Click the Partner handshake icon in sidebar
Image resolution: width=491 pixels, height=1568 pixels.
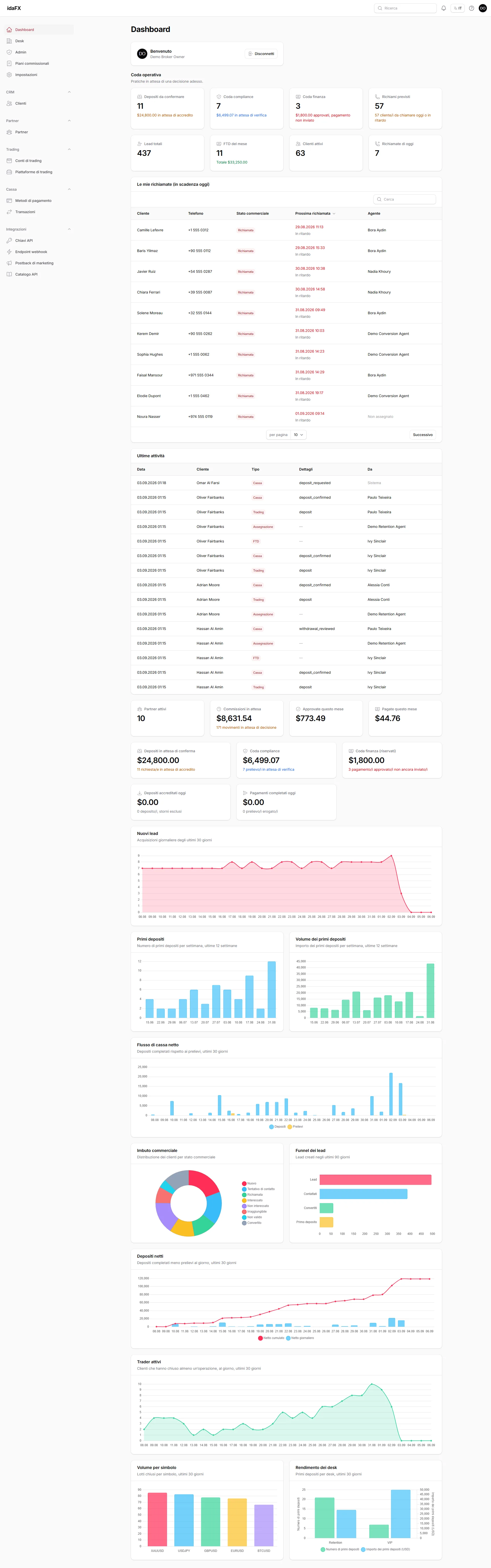[x=9, y=132]
